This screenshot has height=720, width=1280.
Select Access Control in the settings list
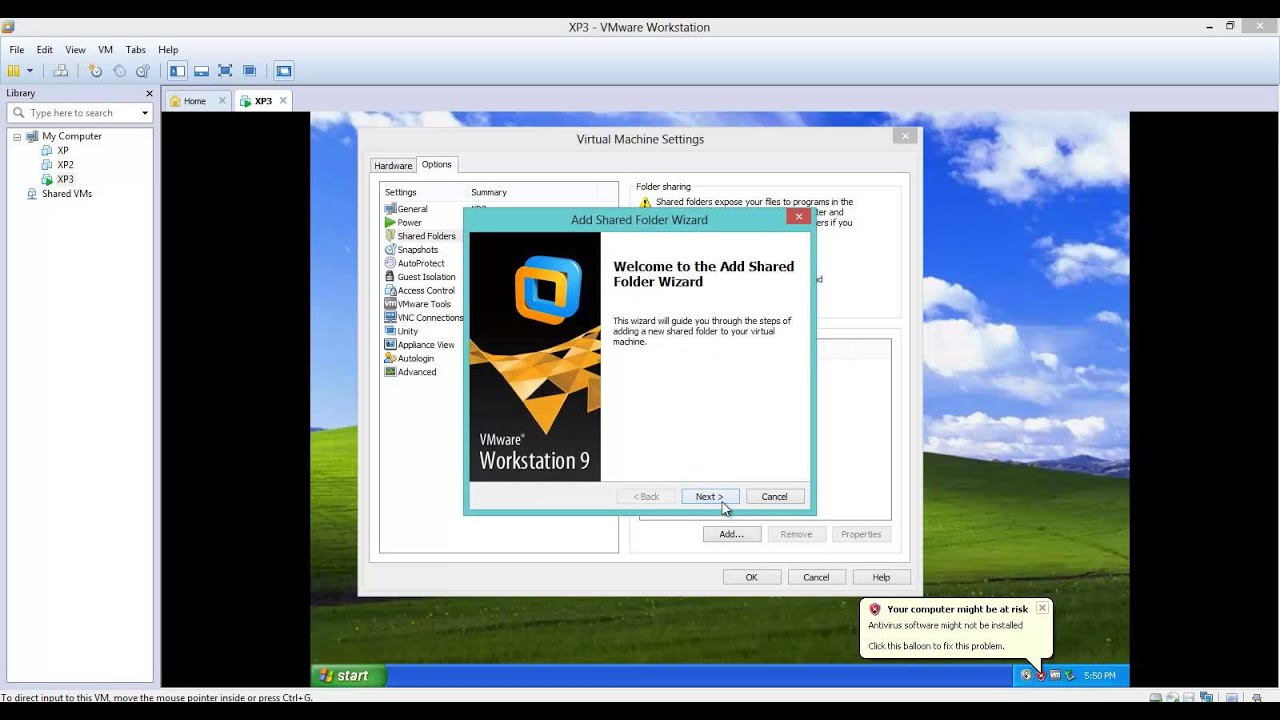click(x=426, y=291)
